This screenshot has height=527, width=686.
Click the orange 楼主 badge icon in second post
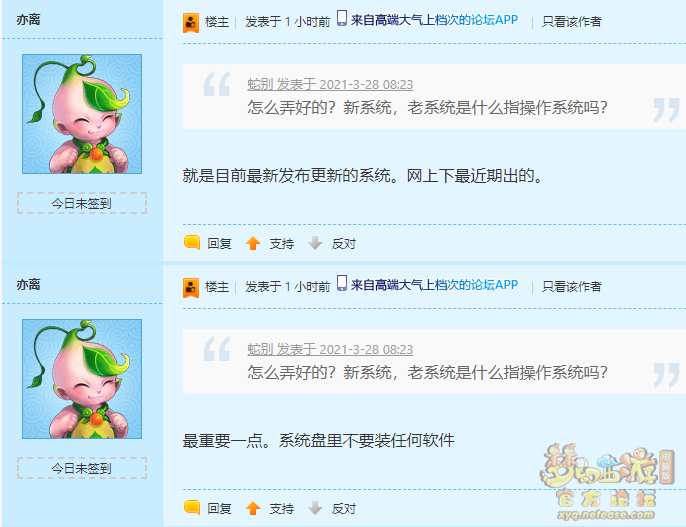click(x=191, y=288)
